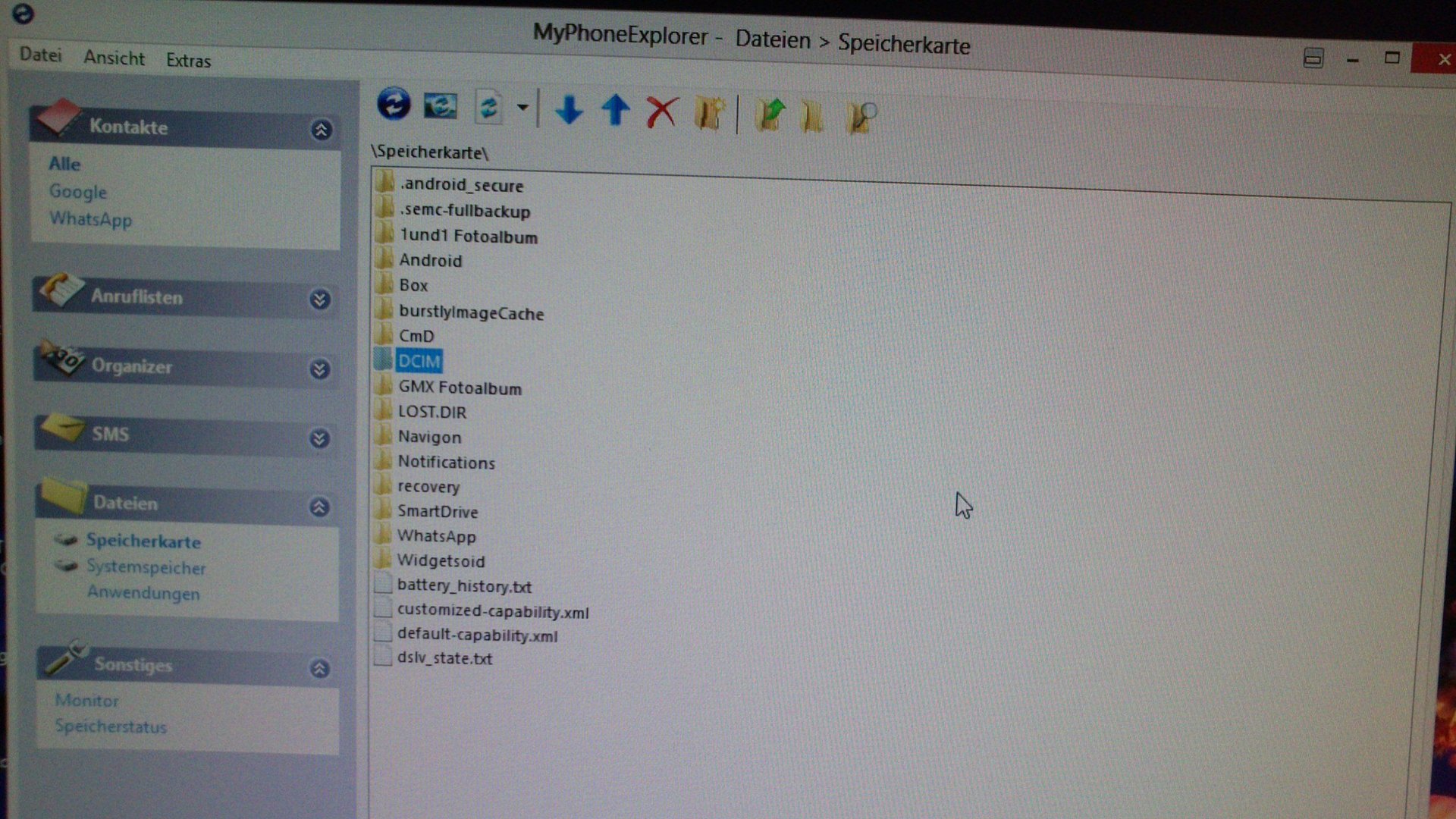
Task: Click the blue upload arrow icon
Action: click(616, 110)
